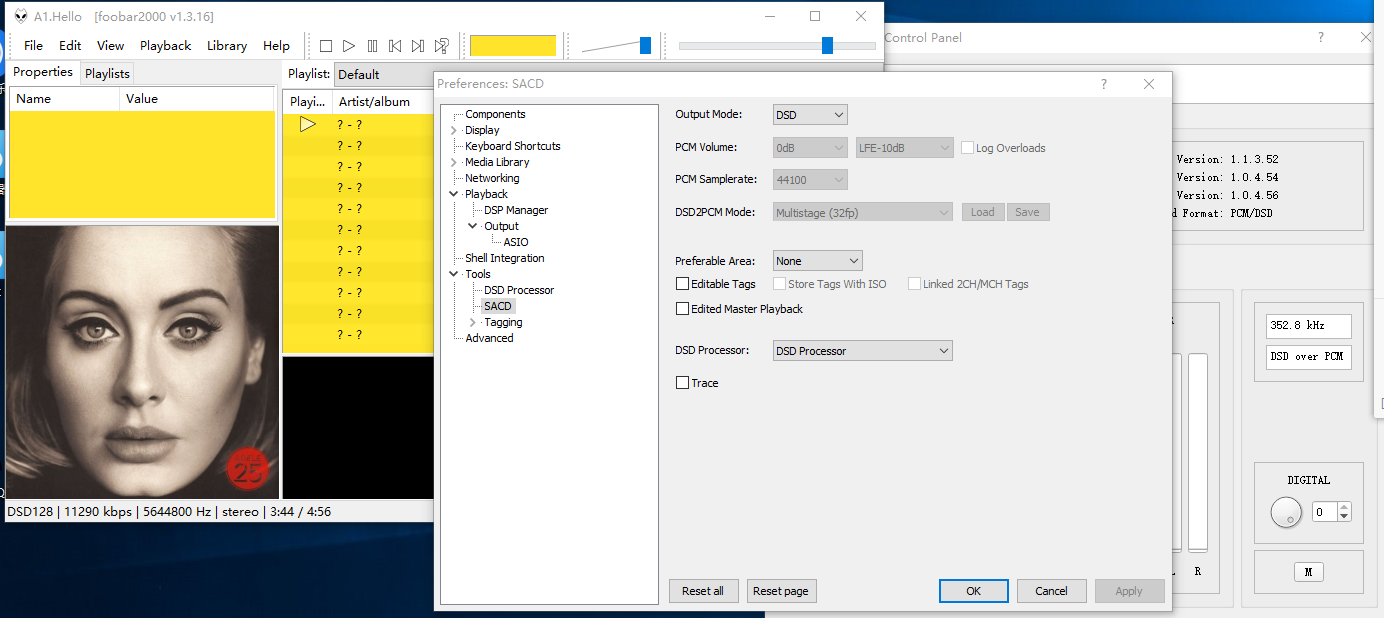Skip to the next track

[x=418, y=46]
